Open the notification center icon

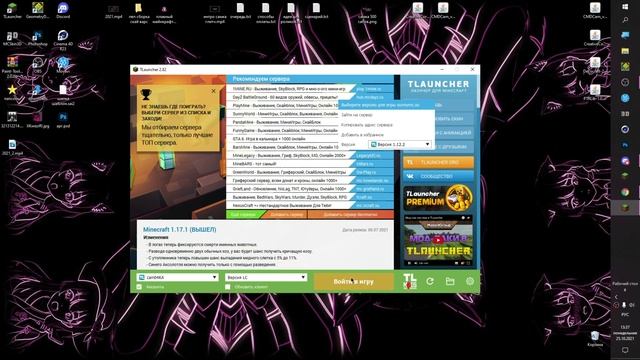(625, 350)
